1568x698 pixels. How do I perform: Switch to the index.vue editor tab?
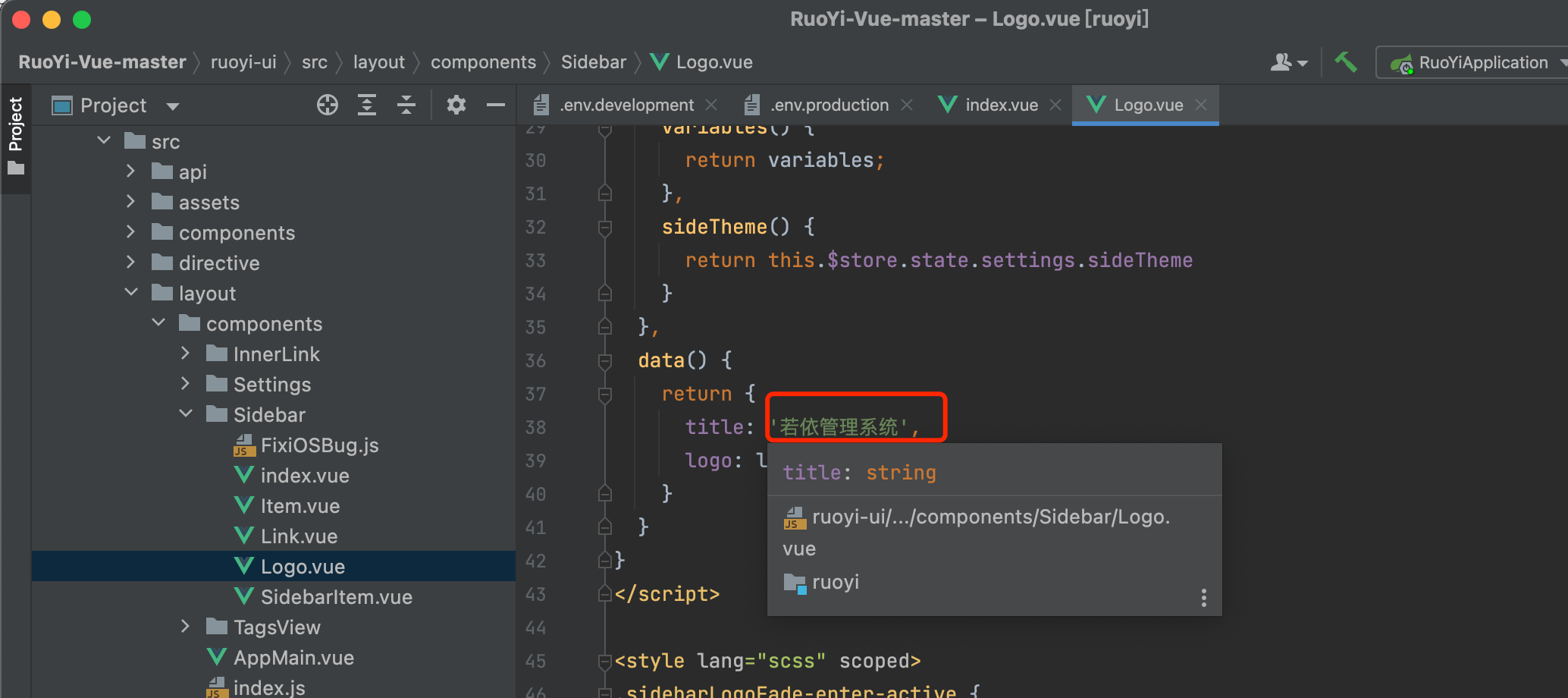[x=1001, y=105]
